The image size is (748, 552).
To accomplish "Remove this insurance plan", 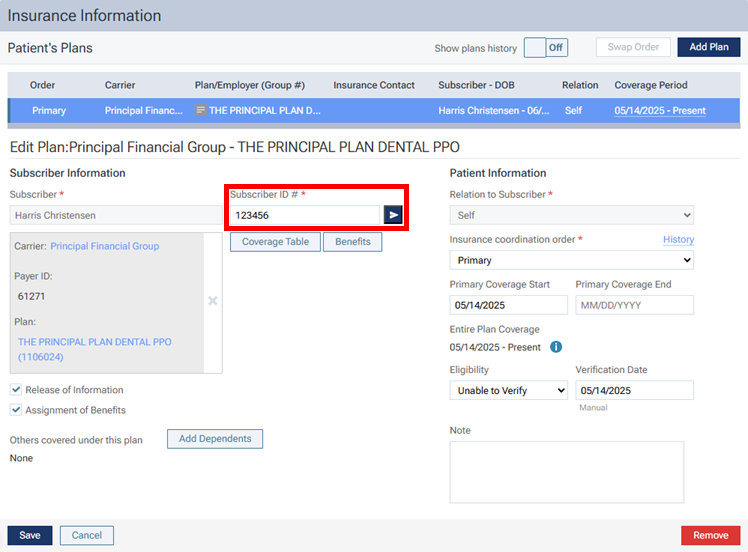I will (710, 535).
